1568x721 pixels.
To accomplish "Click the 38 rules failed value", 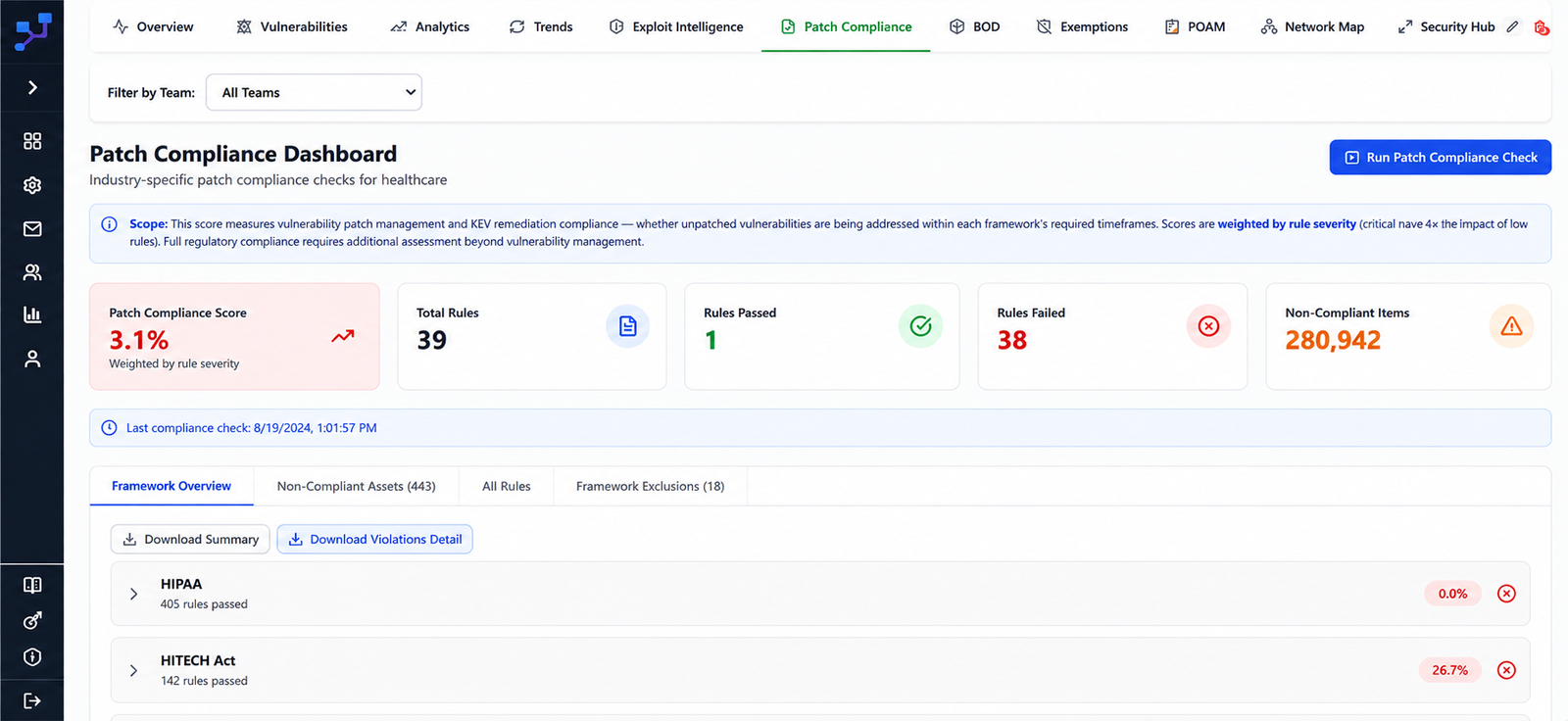I will coord(1012,340).
